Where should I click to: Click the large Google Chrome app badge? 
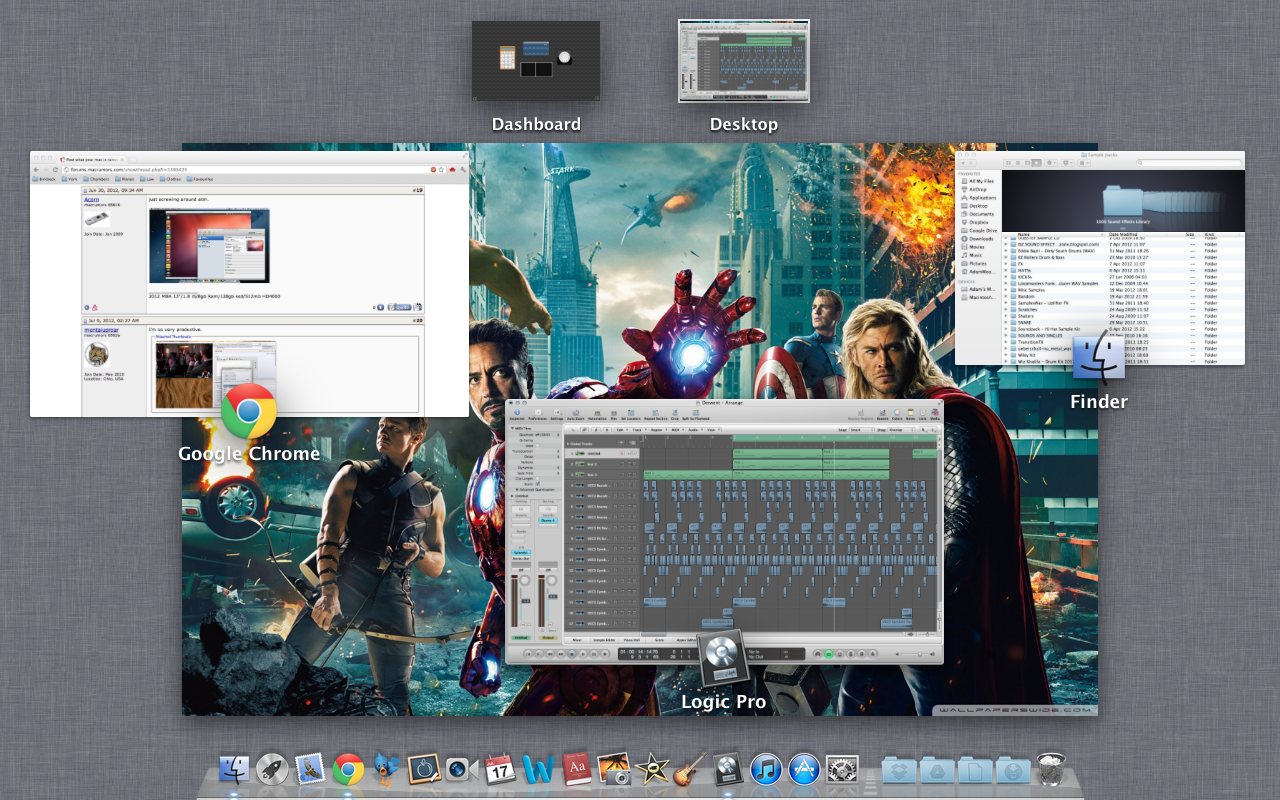coord(249,411)
